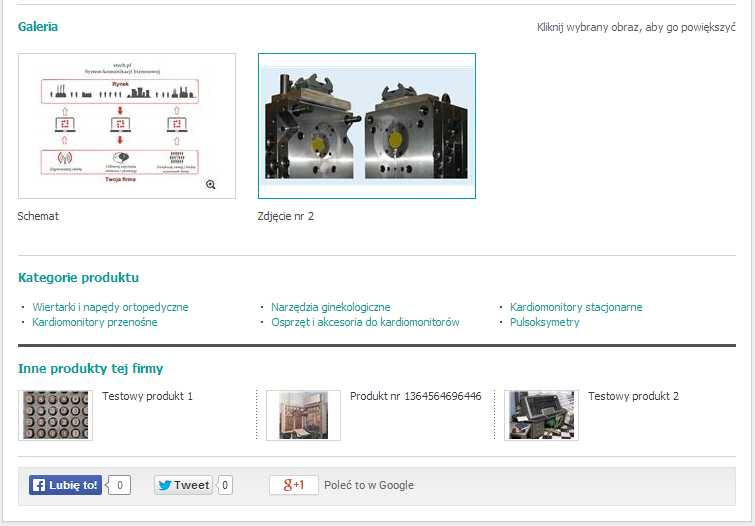Open Testowy produkt 1 thumbnail image
This screenshot has width=755, height=526.
(55, 415)
